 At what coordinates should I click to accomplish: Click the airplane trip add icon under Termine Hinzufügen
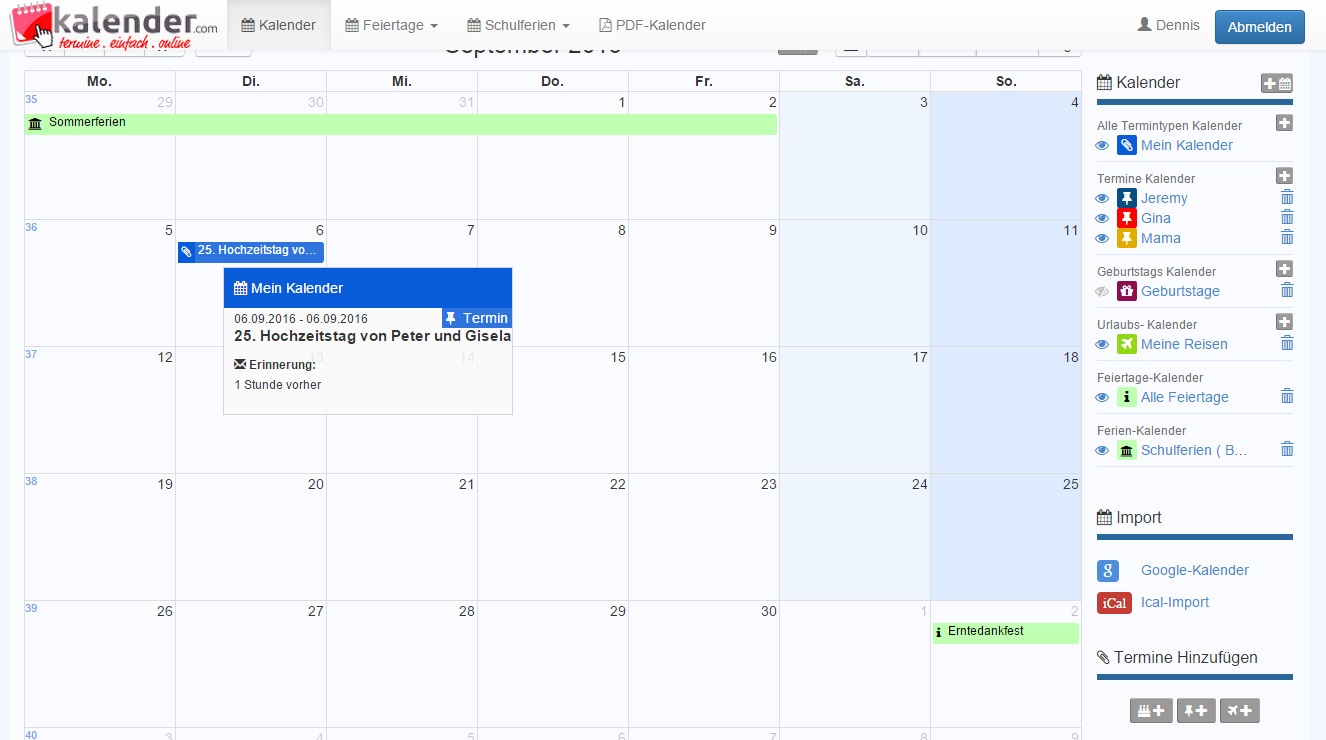1239,710
